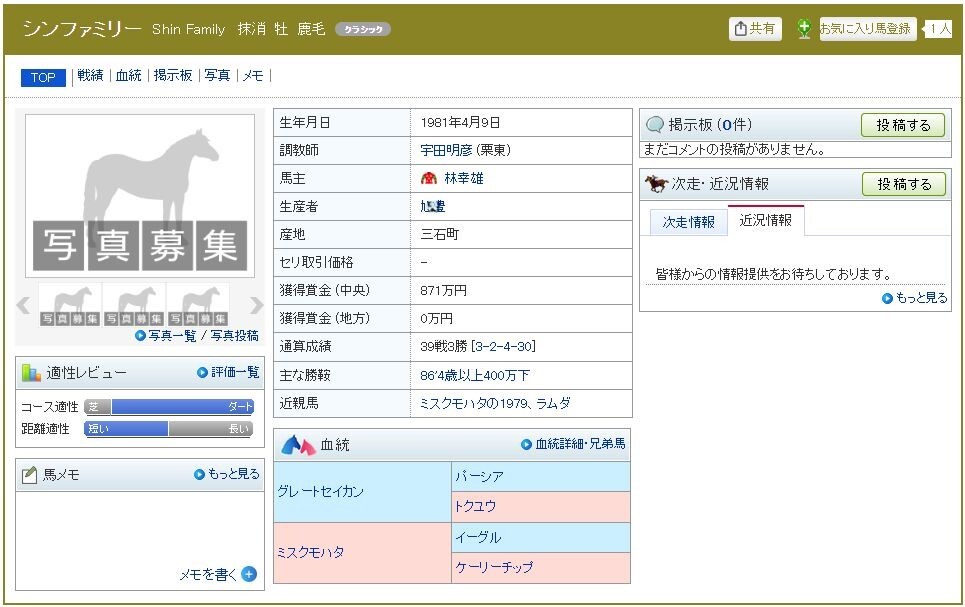Click 39戦3勝 career record text
This screenshot has height=607, width=965.
click(x=443, y=347)
